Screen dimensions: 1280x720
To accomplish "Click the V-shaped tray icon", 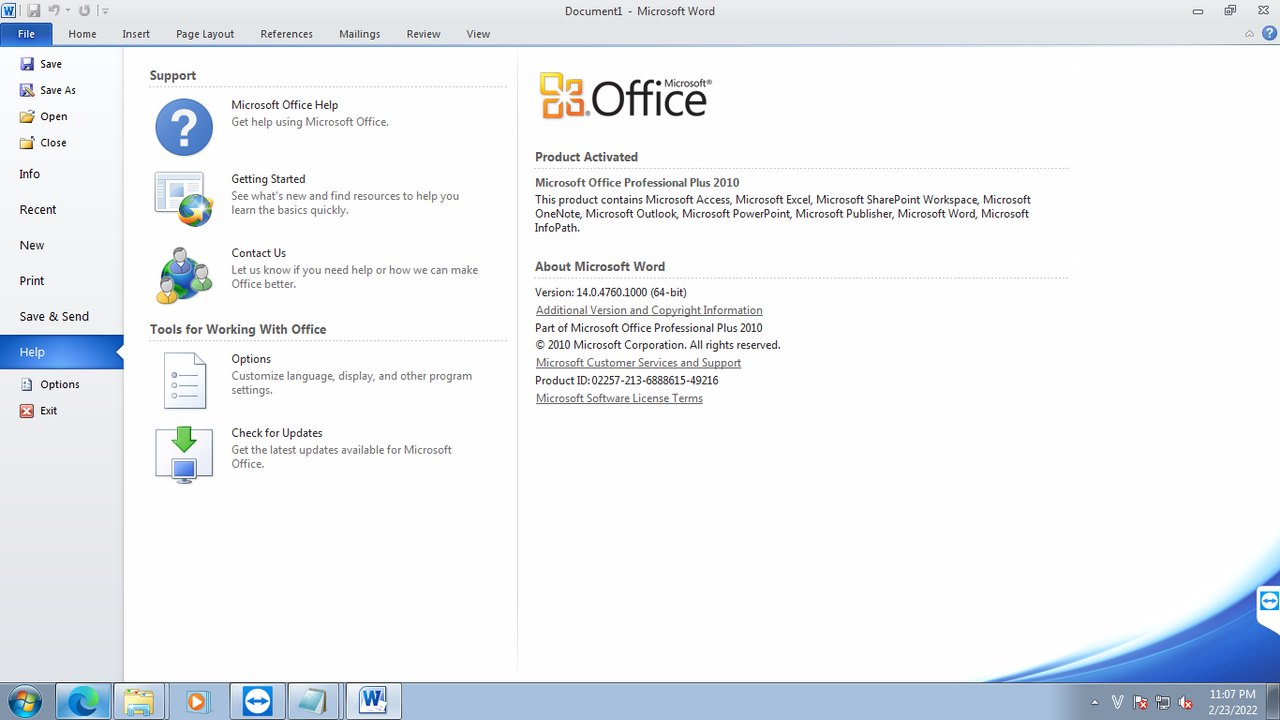I will click(1118, 702).
